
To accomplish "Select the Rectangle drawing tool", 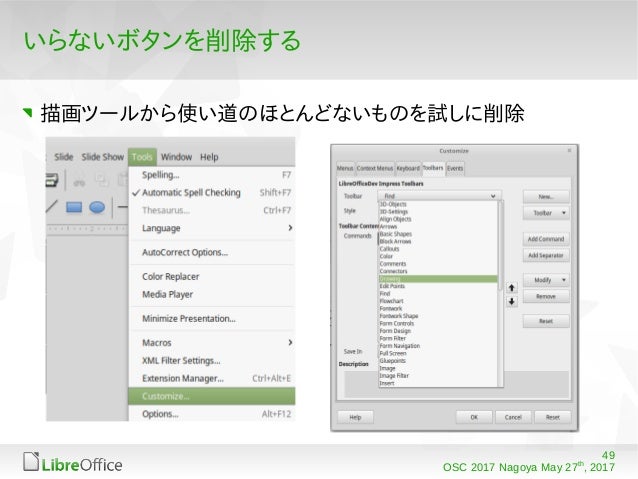I will click(74, 207).
